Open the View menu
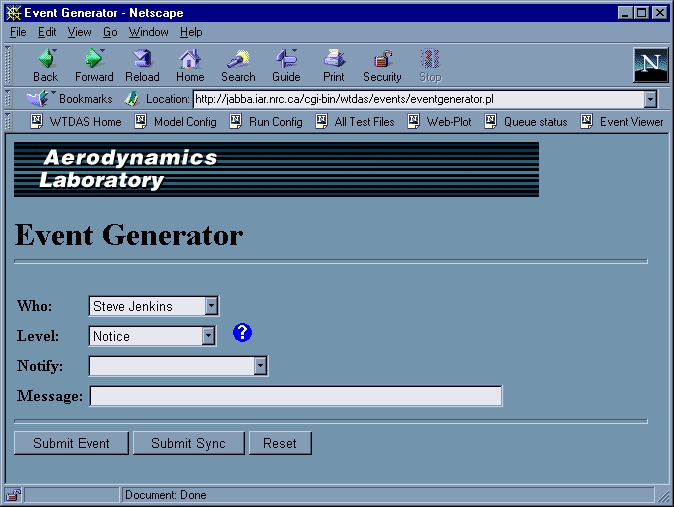This screenshot has height=507, width=674. 79,32
